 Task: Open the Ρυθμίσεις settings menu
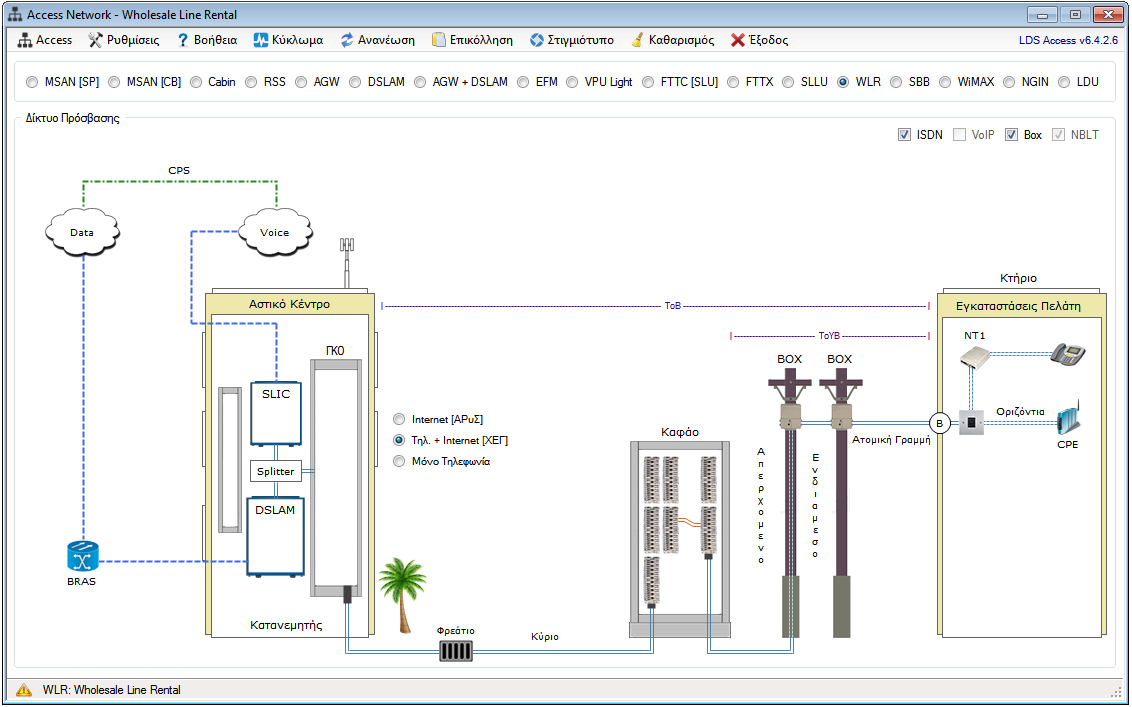(124, 40)
